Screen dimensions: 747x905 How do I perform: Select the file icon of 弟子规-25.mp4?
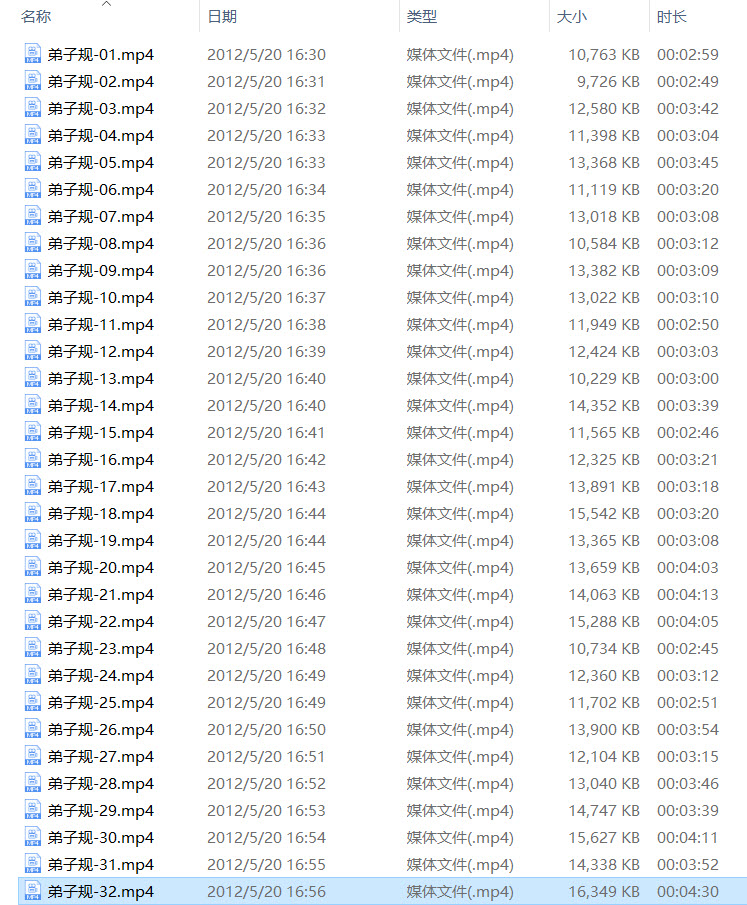tap(32, 702)
